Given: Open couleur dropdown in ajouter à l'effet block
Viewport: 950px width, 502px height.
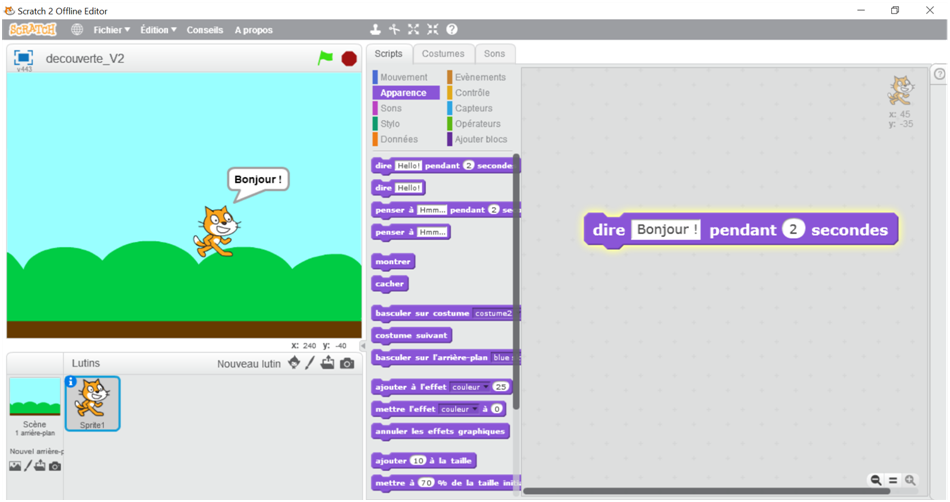Looking at the screenshot, I should click(x=486, y=387).
